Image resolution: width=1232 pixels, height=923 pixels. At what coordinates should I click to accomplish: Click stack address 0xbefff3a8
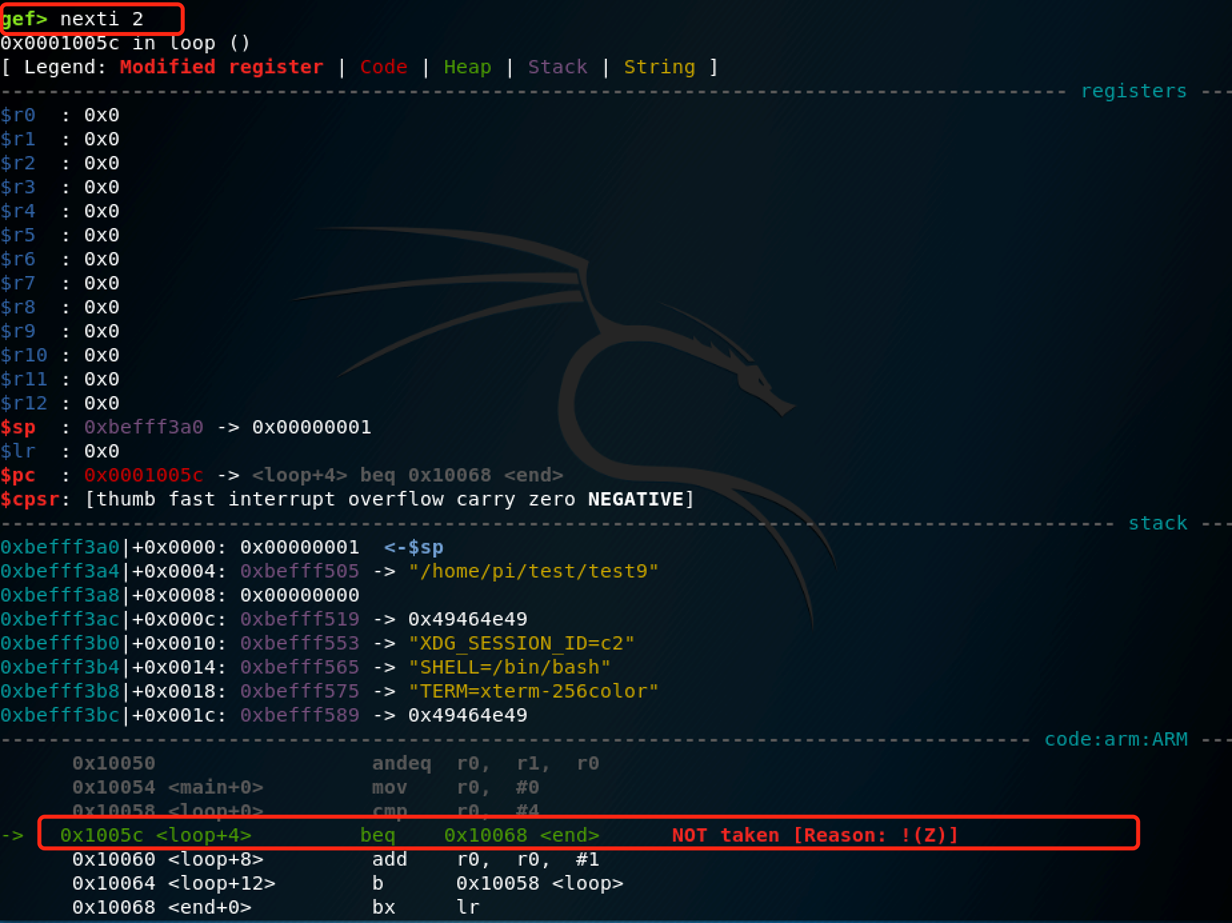tap(60, 595)
